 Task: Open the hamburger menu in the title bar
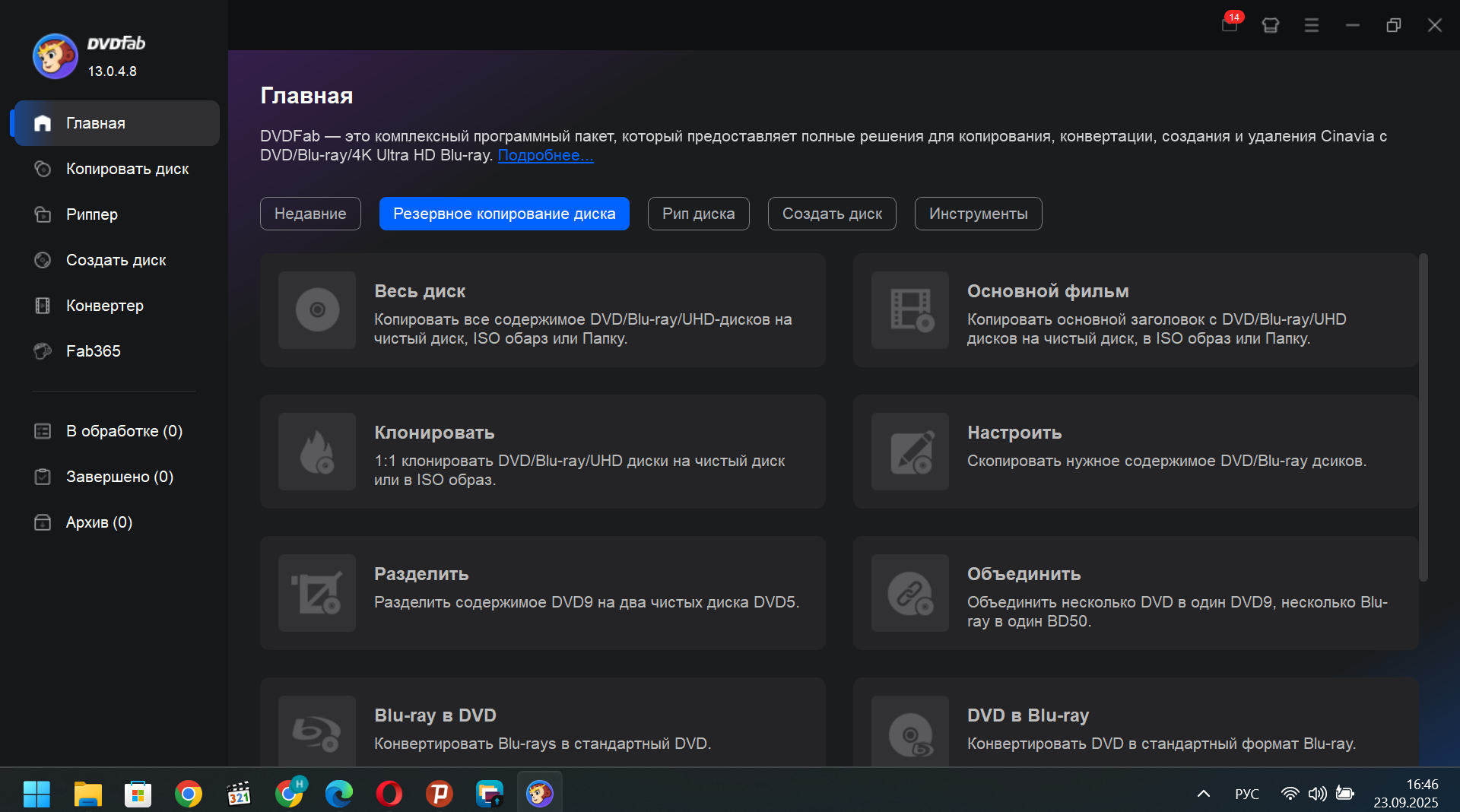[1312, 25]
